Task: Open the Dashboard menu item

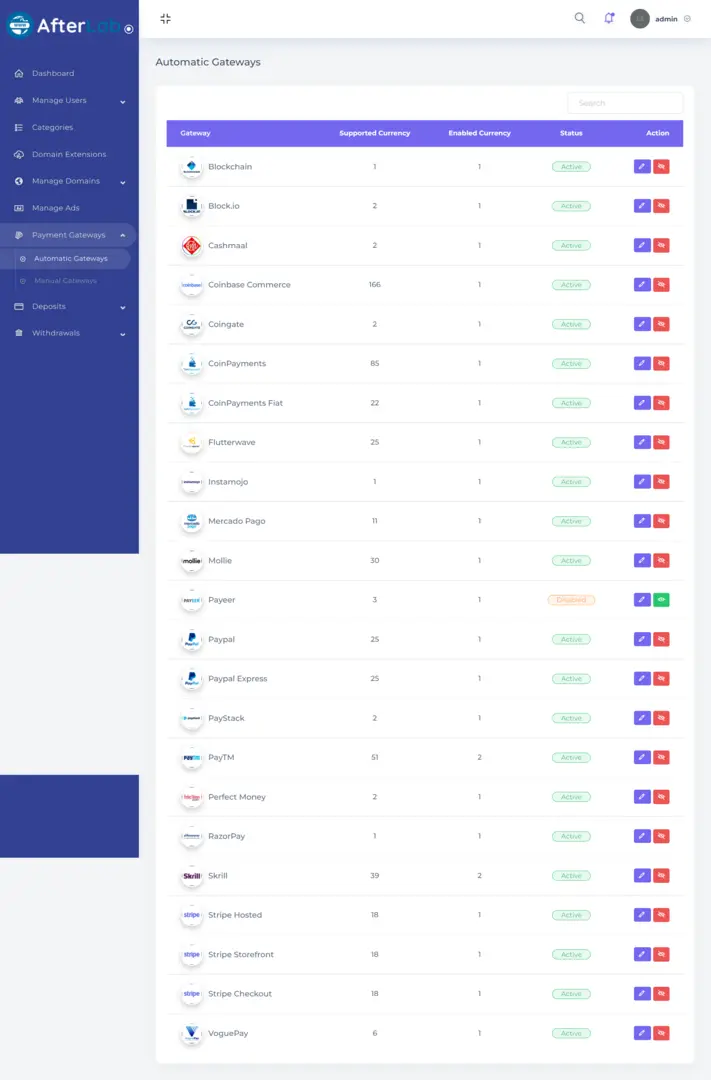Action: [x=52, y=73]
